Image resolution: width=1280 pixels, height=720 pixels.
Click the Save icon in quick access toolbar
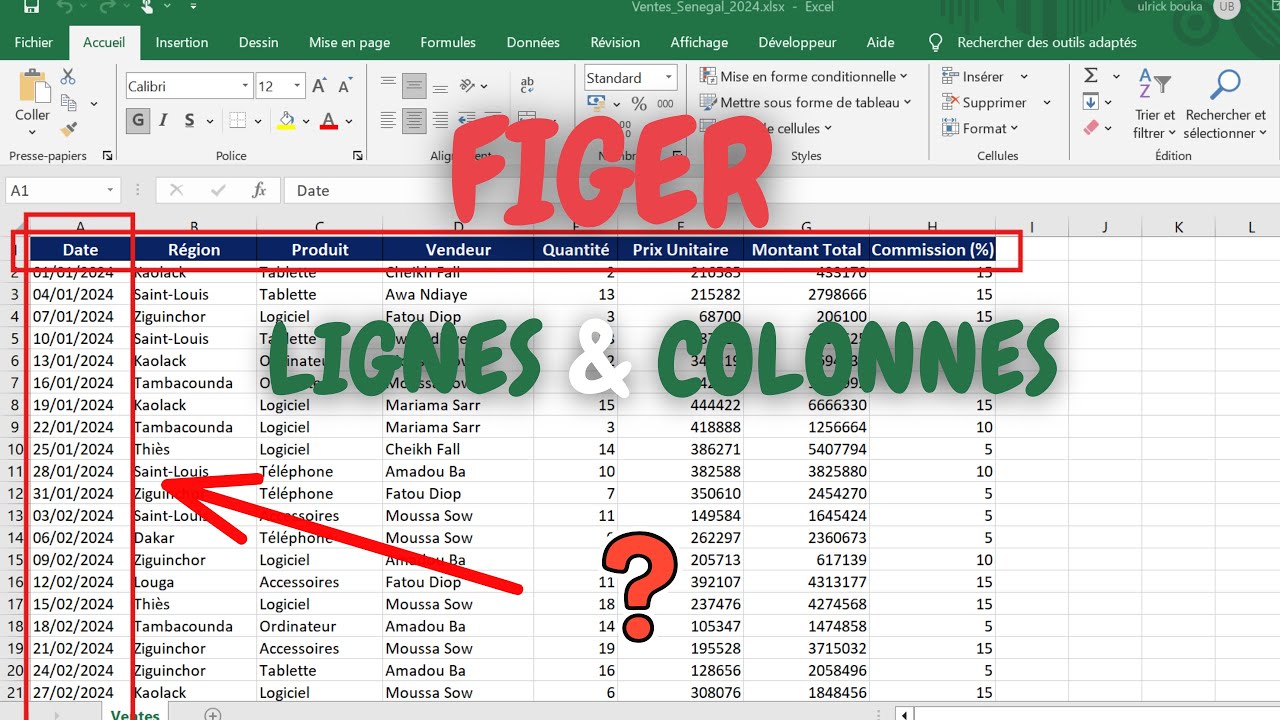(x=31, y=6)
